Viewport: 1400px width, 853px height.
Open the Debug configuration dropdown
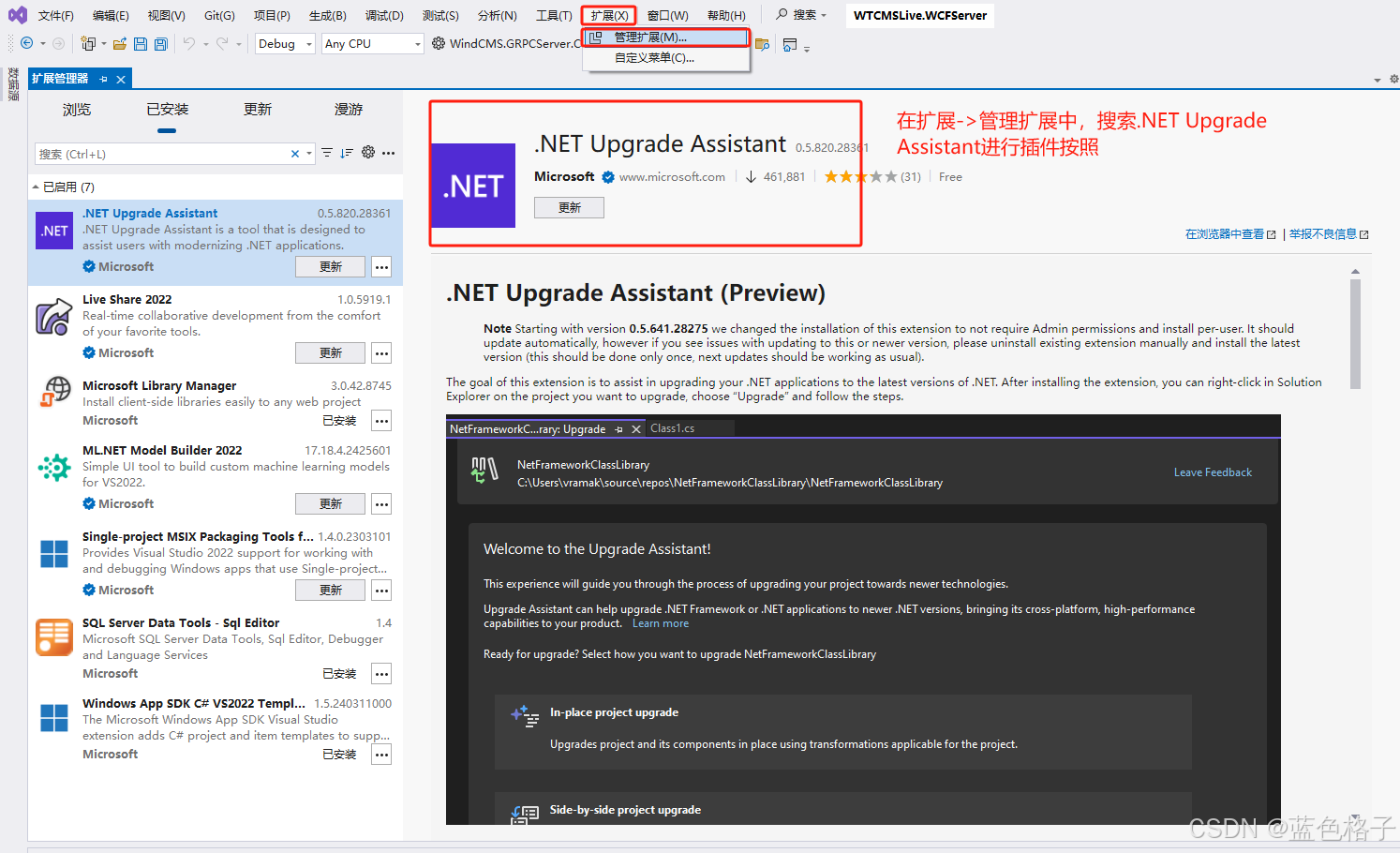[285, 43]
